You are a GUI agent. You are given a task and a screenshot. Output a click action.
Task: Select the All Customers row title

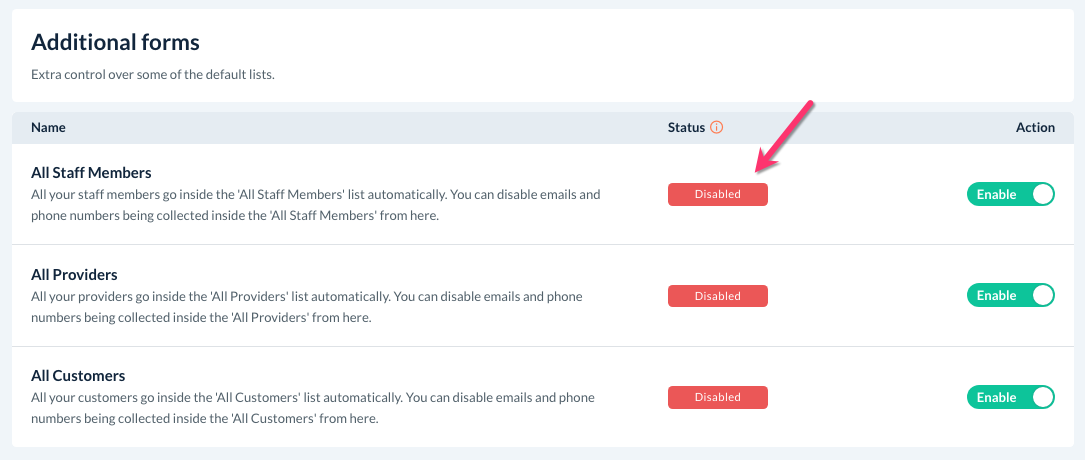coord(78,376)
